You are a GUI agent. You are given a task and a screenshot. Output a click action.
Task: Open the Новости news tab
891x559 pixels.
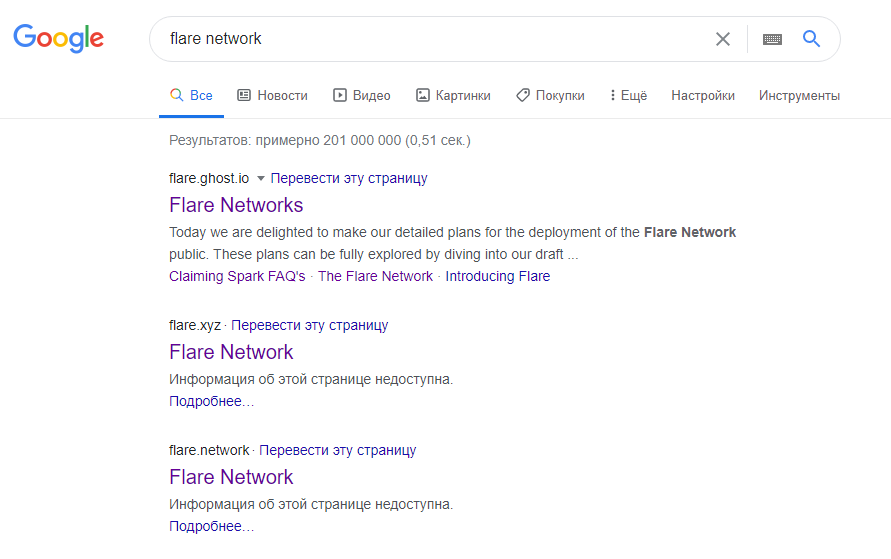pyautogui.click(x=272, y=96)
